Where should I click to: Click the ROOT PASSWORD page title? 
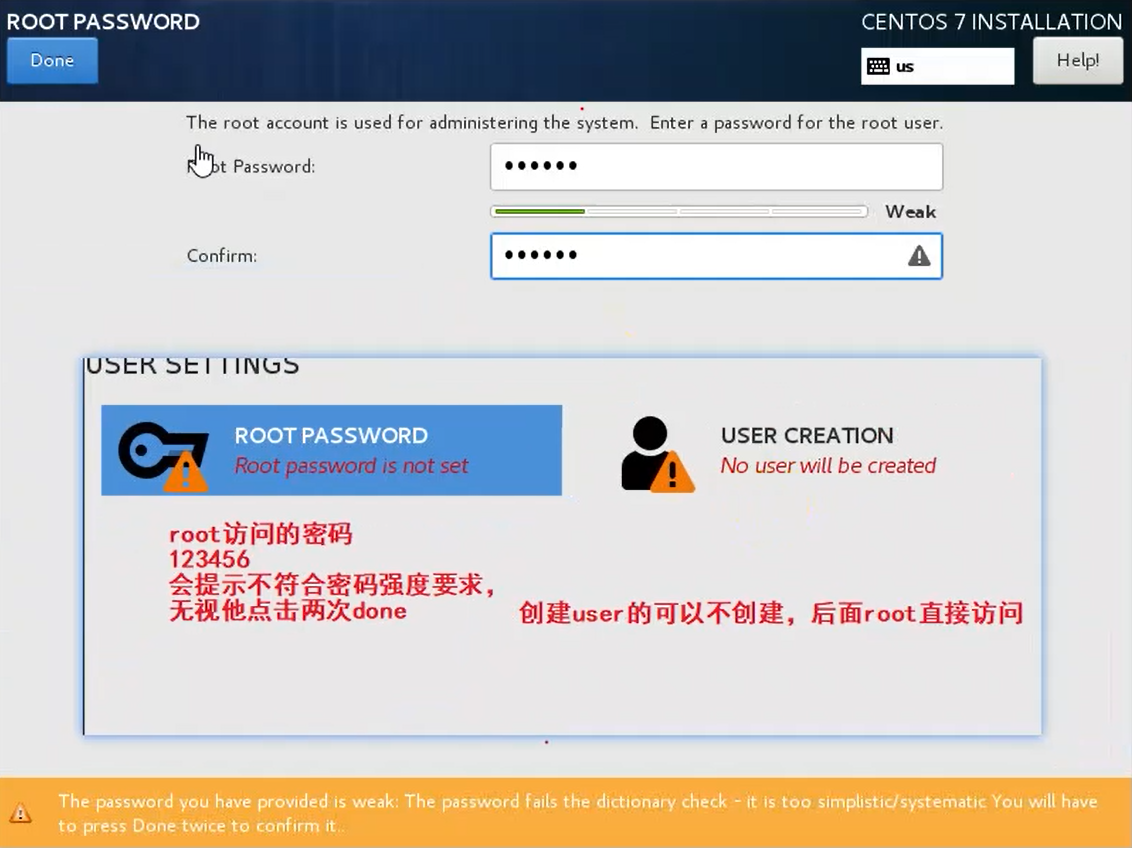click(x=103, y=22)
